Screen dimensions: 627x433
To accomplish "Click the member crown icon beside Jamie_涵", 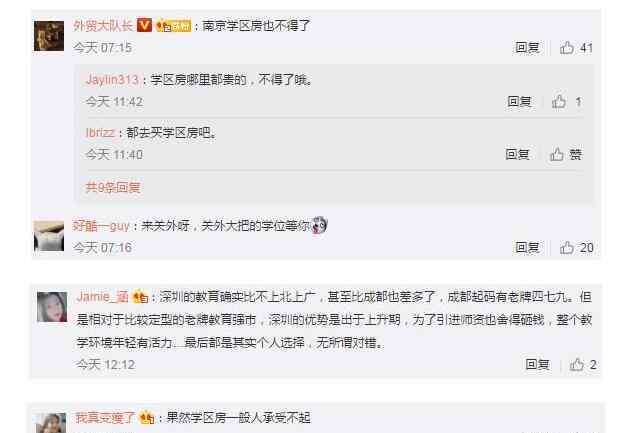I will point(140,297).
